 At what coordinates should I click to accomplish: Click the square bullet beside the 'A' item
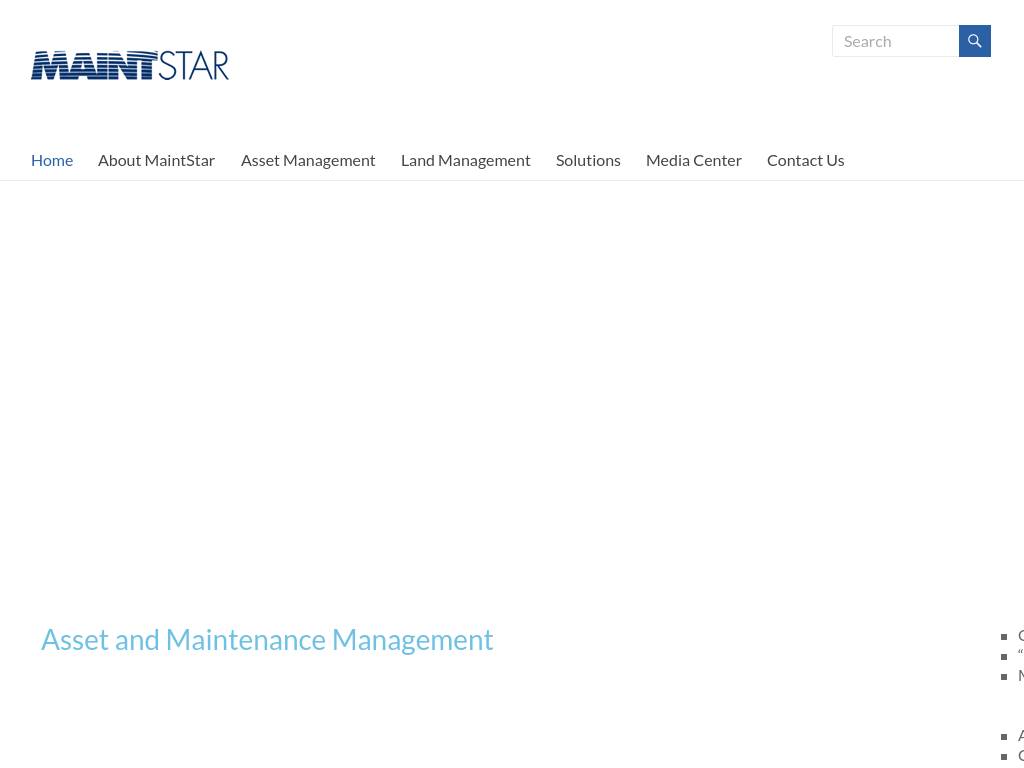click(x=1005, y=737)
